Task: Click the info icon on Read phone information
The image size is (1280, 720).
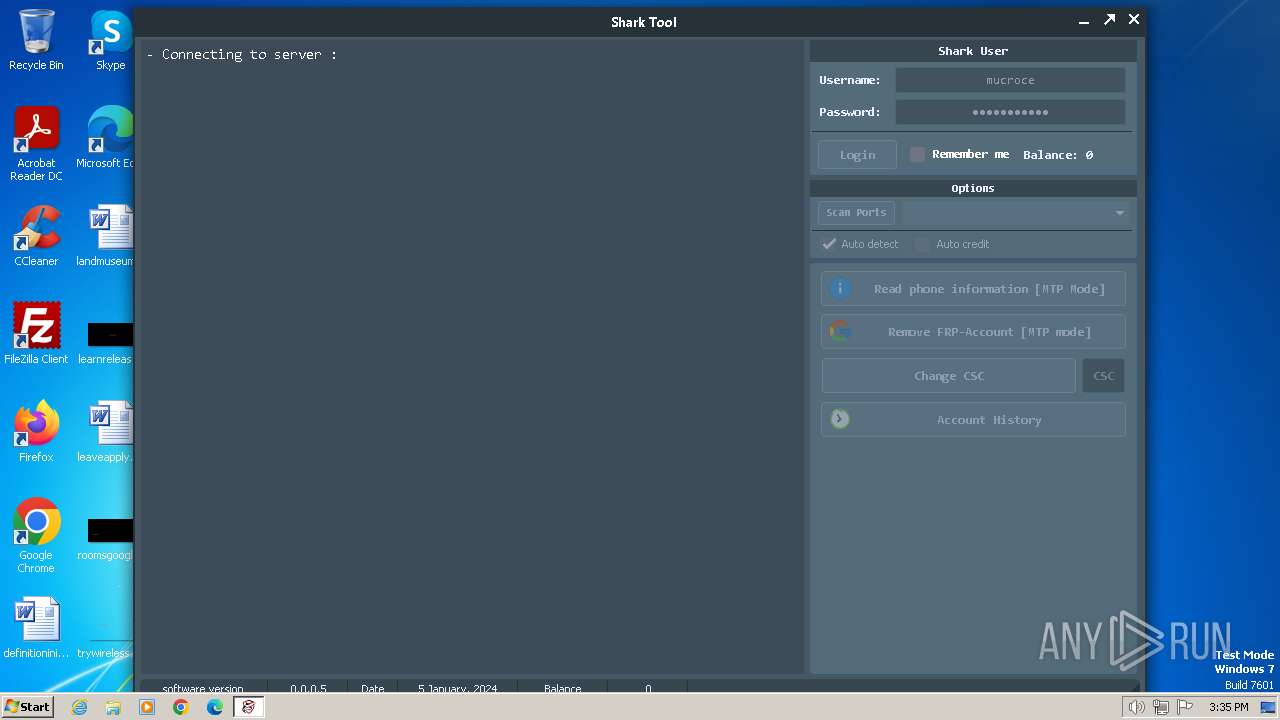Action: point(840,288)
